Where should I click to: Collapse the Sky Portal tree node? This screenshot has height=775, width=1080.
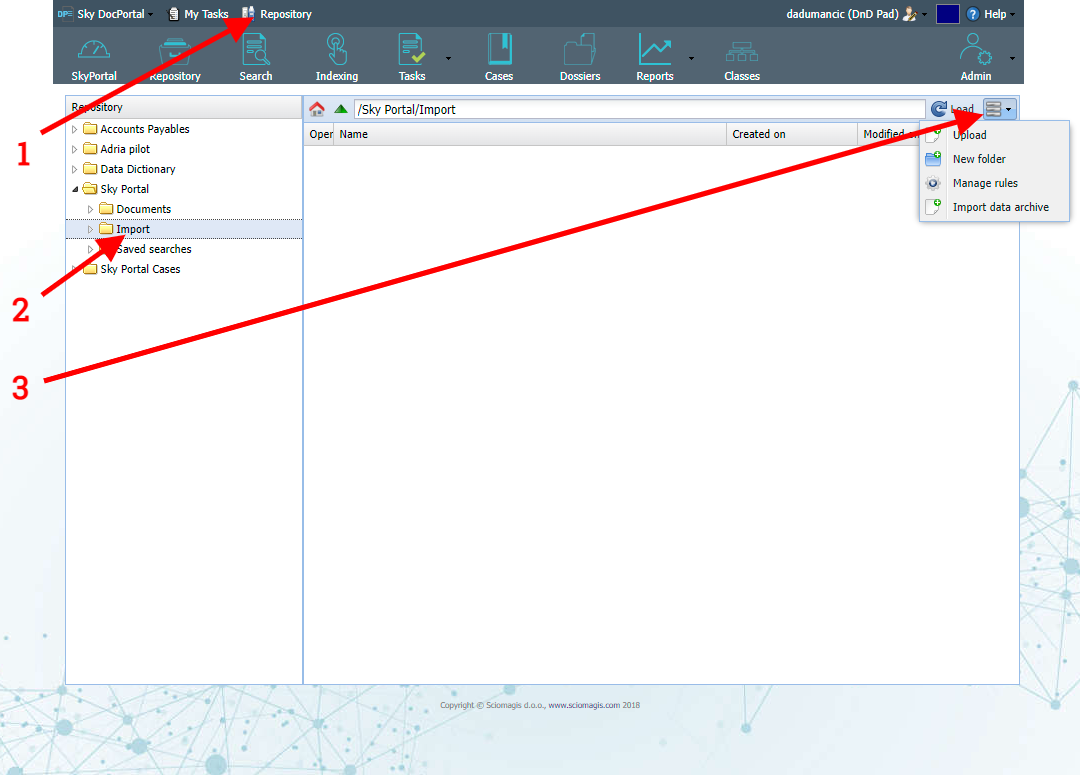[75, 189]
